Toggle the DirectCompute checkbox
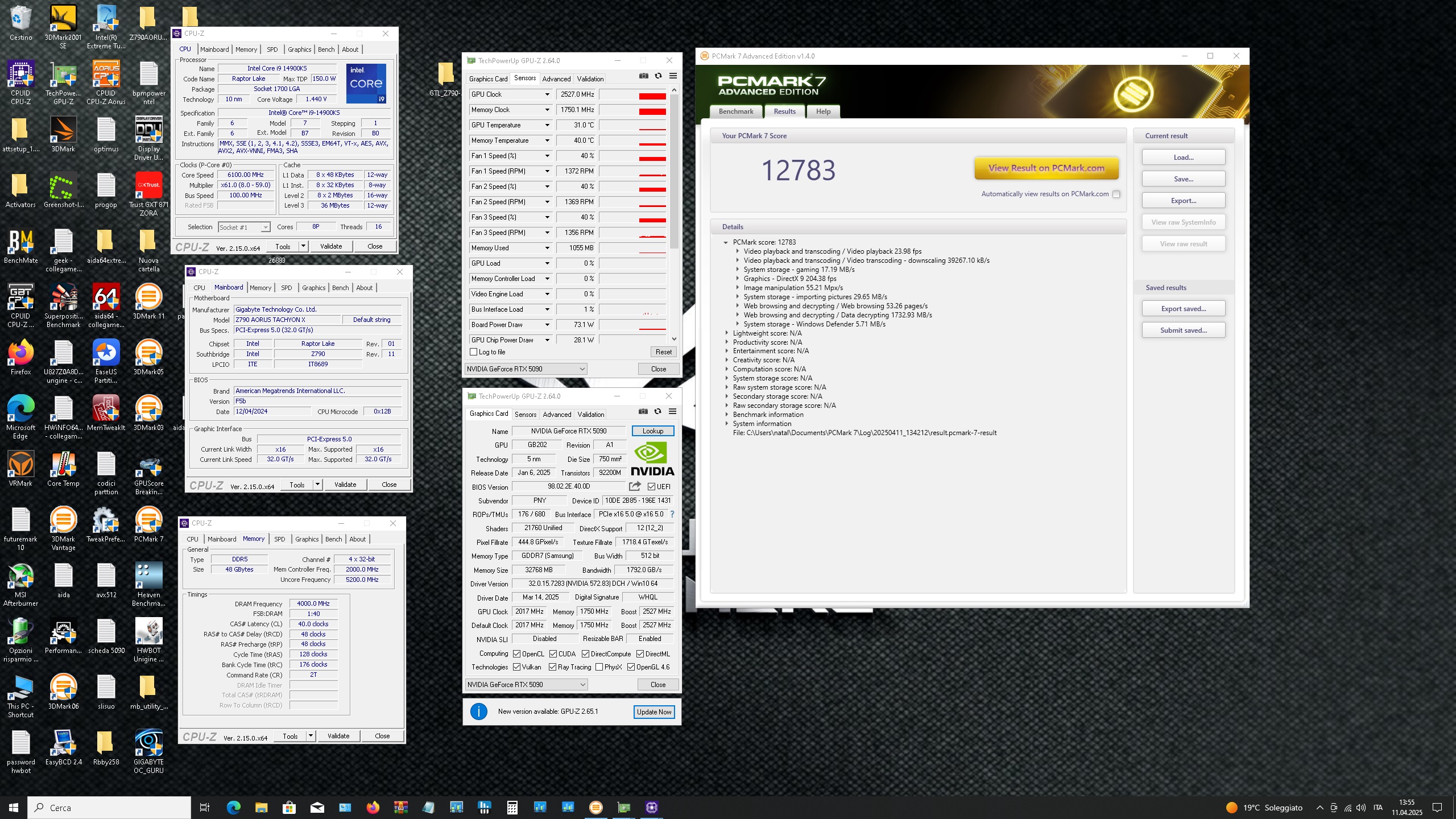The width and height of the screenshot is (1456, 819). pos(585,654)
